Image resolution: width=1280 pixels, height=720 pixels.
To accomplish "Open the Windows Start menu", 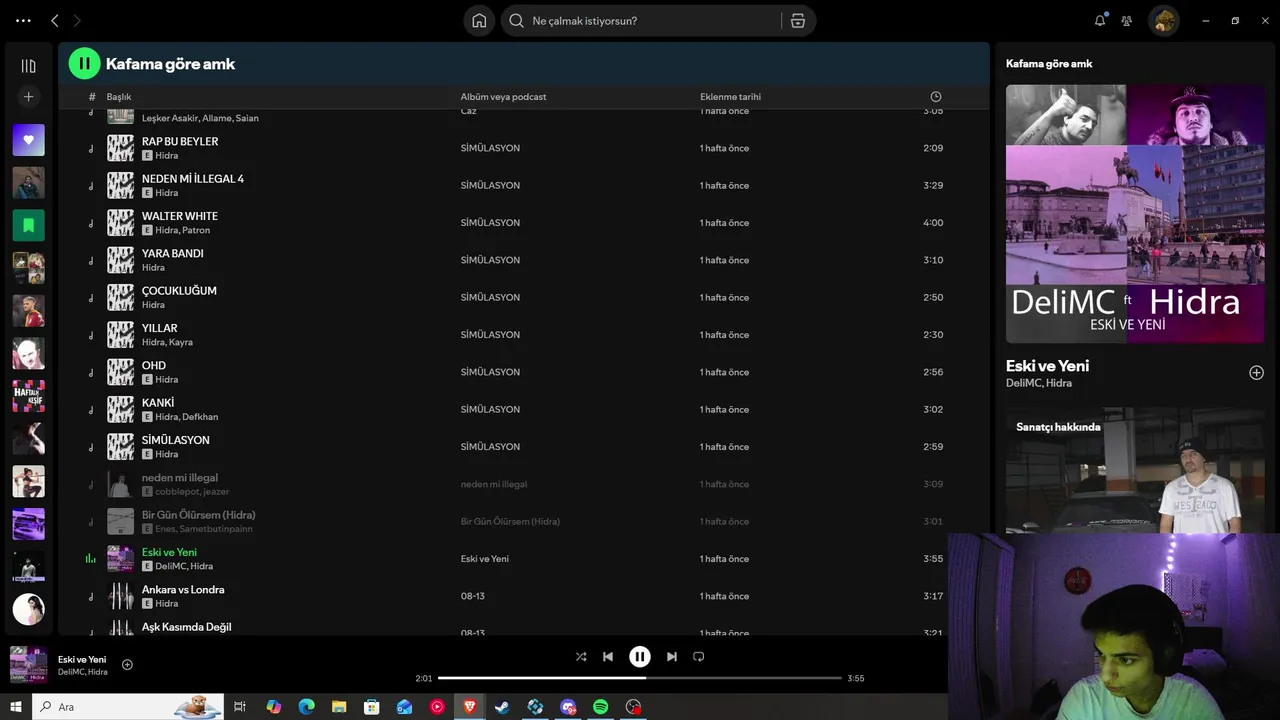I will pyautogui.click(x=16, y=707).
